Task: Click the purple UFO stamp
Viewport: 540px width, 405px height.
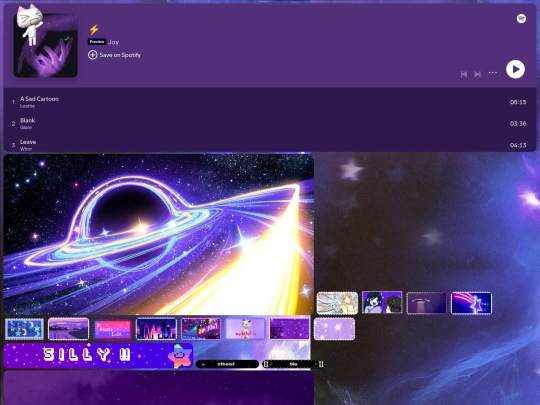Action: pyautogui.click(x=426, y=303)
